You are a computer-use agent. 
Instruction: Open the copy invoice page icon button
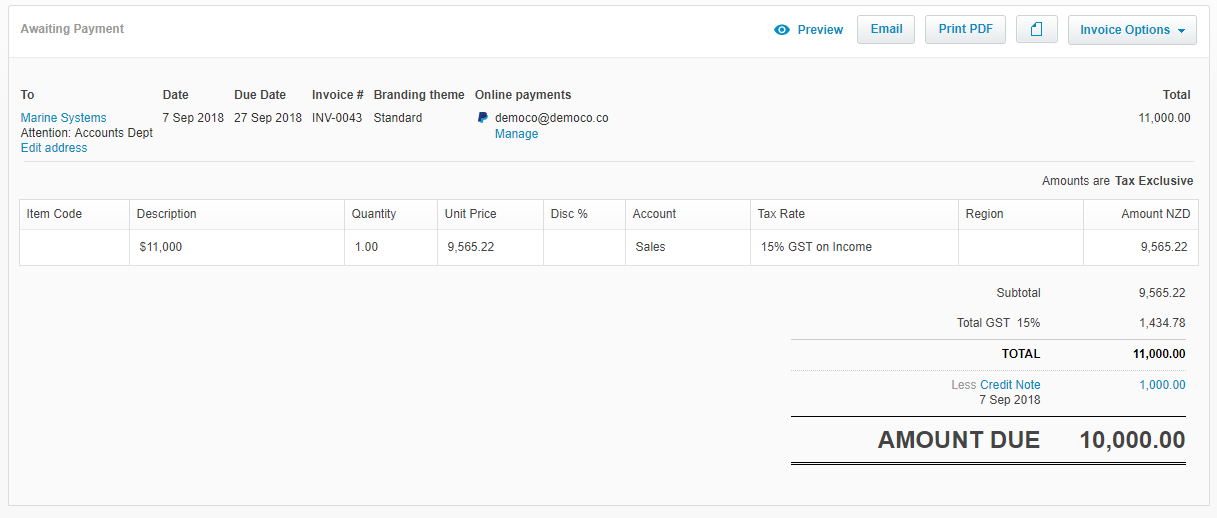[1037, 29]
